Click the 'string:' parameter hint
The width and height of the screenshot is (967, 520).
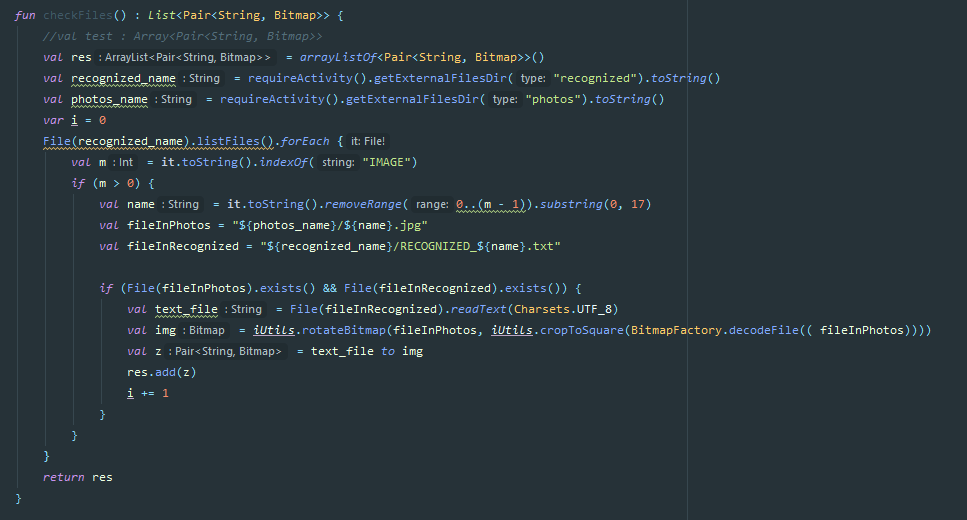click(x=339, y=162)
